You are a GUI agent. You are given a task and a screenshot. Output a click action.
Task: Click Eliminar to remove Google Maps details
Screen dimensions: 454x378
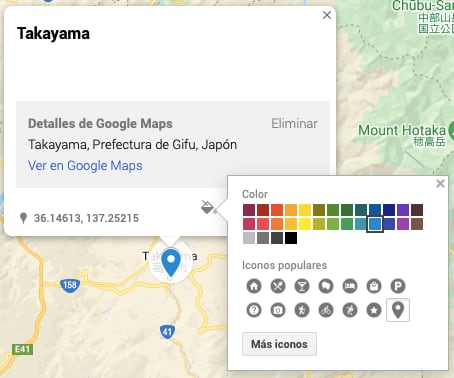pos(294,123)
